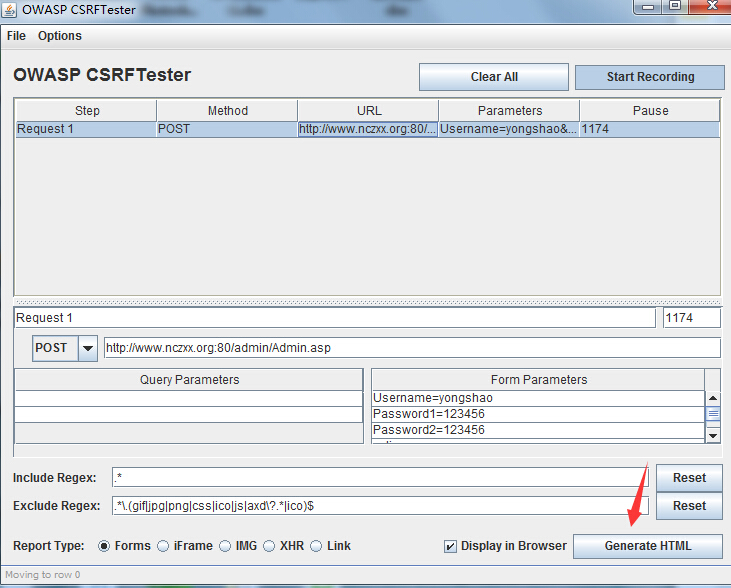Minimize the CSRFTester window
Image resolution: width=731 pixels, height=588 pixels.
[x=648, y=7]
